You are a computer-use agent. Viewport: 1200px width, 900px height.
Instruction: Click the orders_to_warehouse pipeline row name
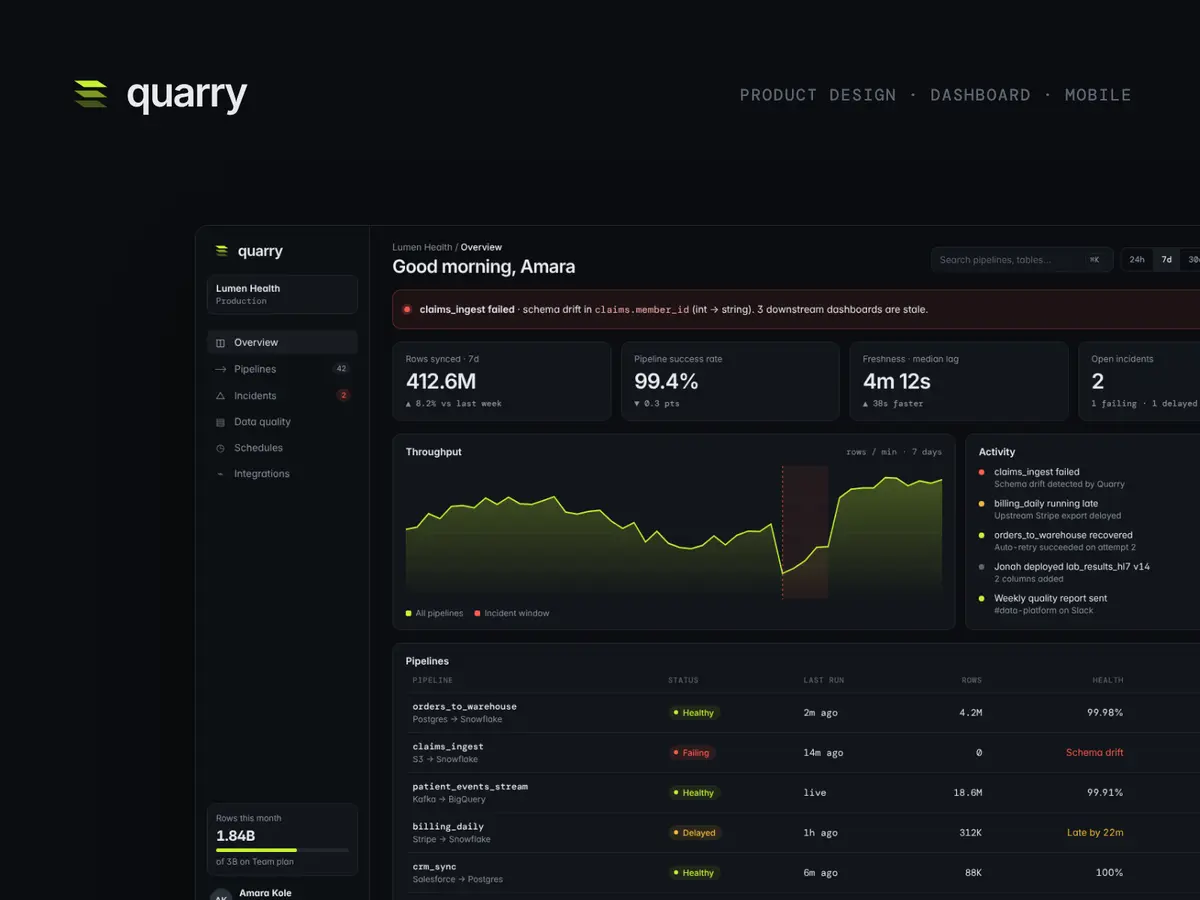[464, 707]
